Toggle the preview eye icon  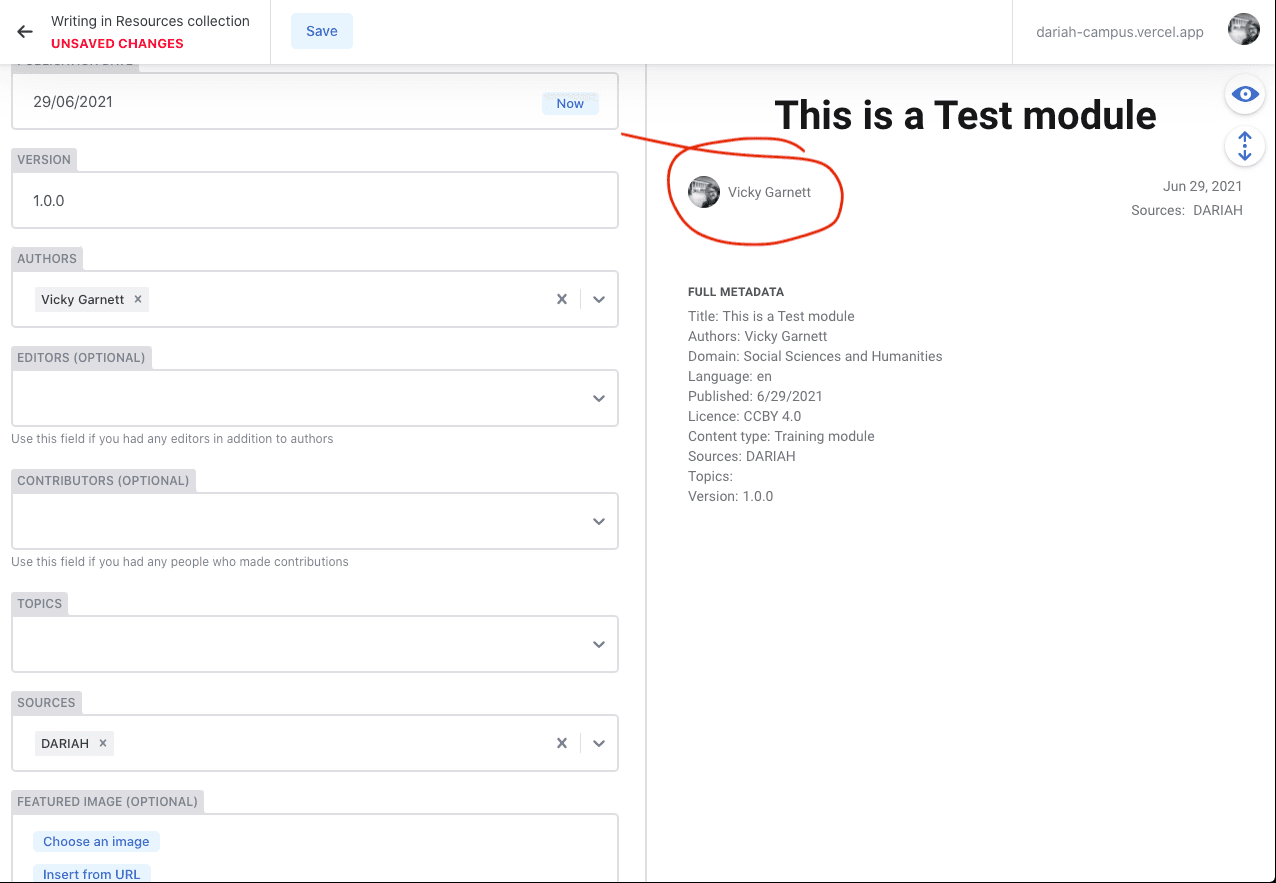[x=1245, y=94]
